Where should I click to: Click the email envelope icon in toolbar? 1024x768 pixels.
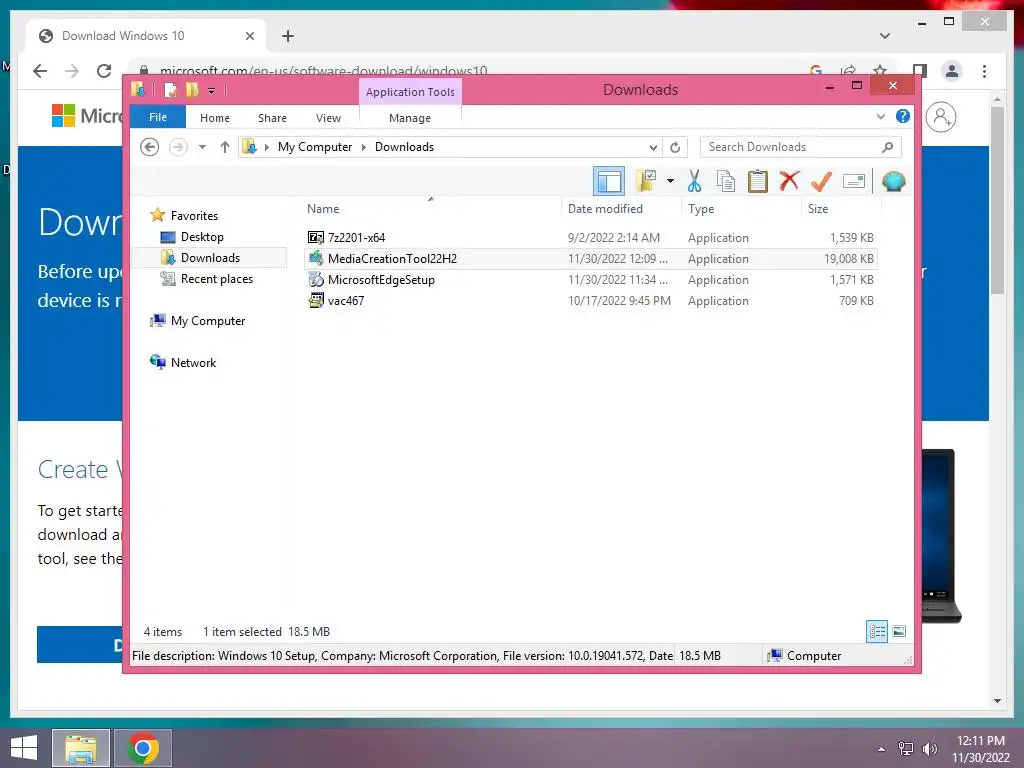click(854, 182)
